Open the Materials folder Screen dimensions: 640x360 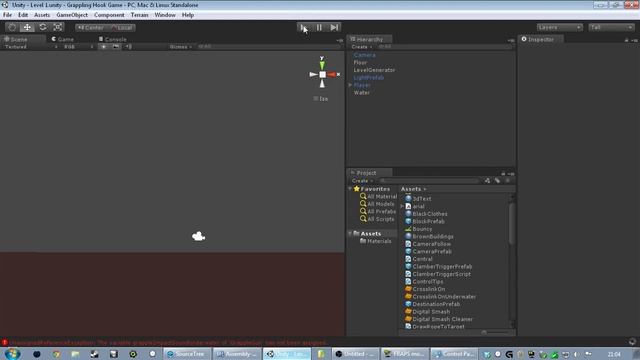[376, 241]
